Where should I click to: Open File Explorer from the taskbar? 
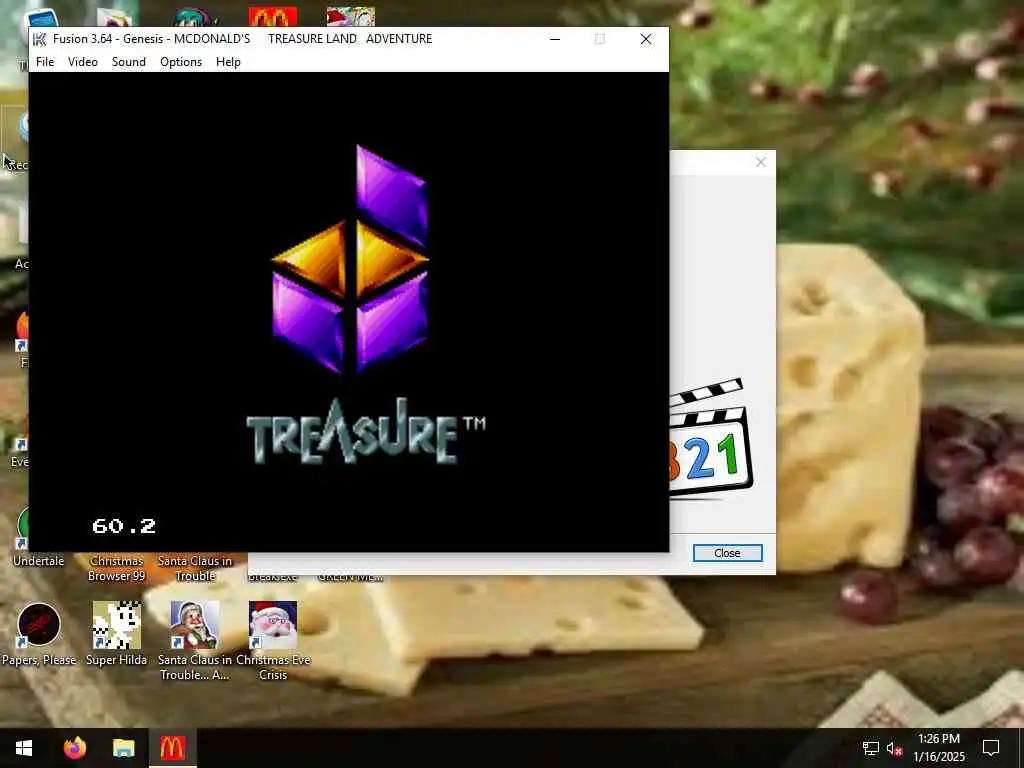coord(123,748)
